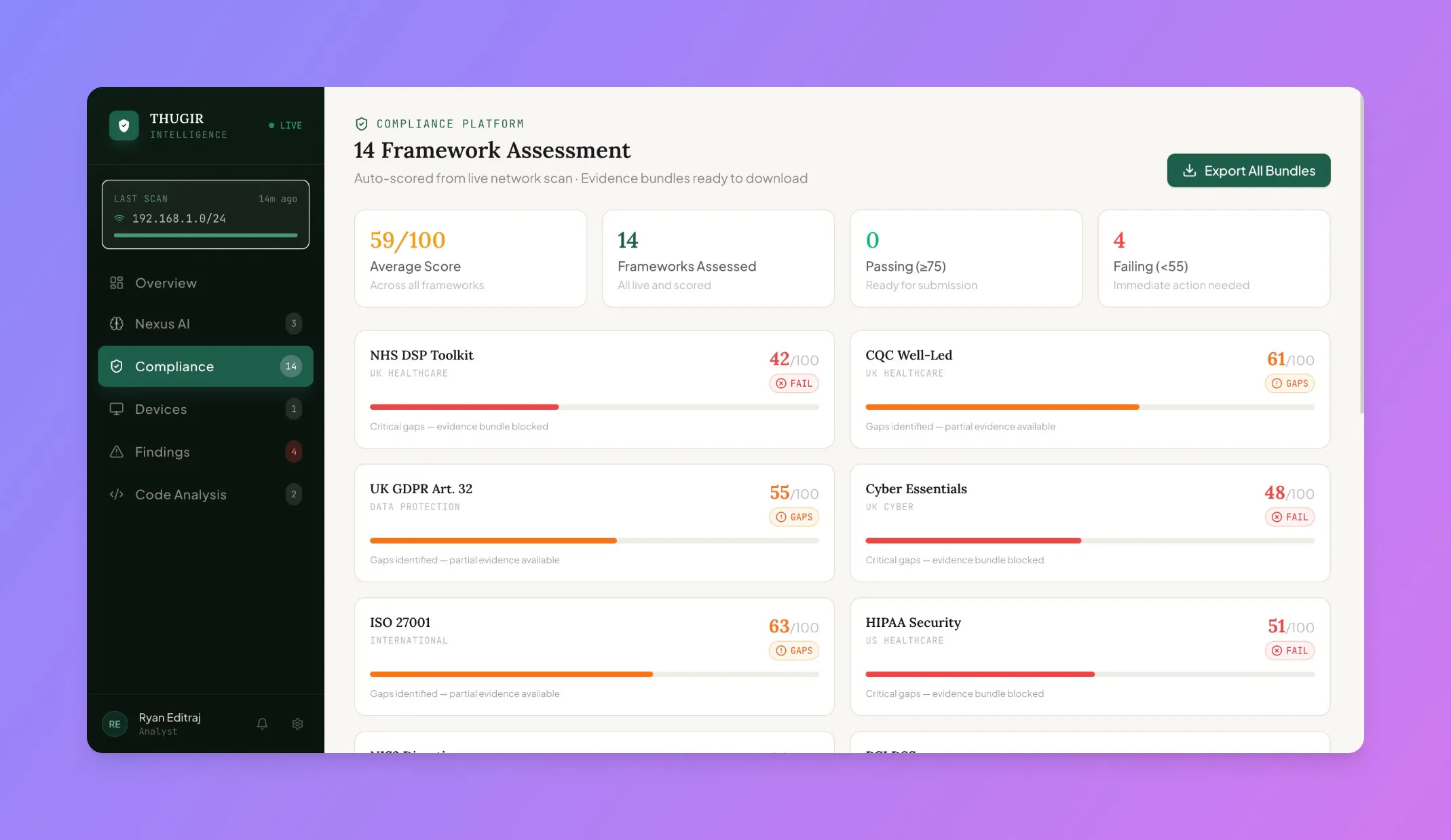1451x840 pixels.
Task: Click the Devices monitor icon
Action: click(x=117, y=409)
